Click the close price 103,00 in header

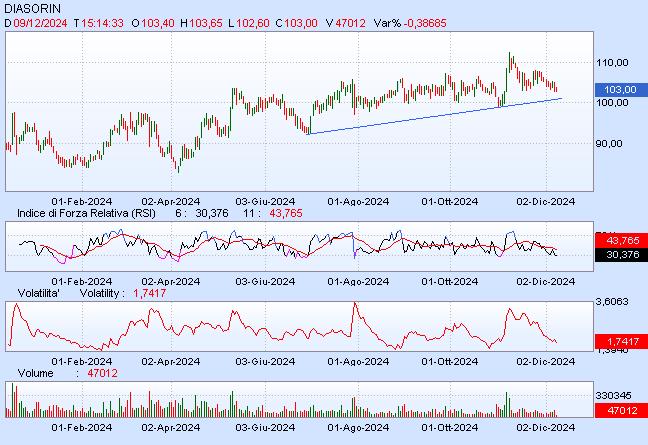(x=301, y=23)
